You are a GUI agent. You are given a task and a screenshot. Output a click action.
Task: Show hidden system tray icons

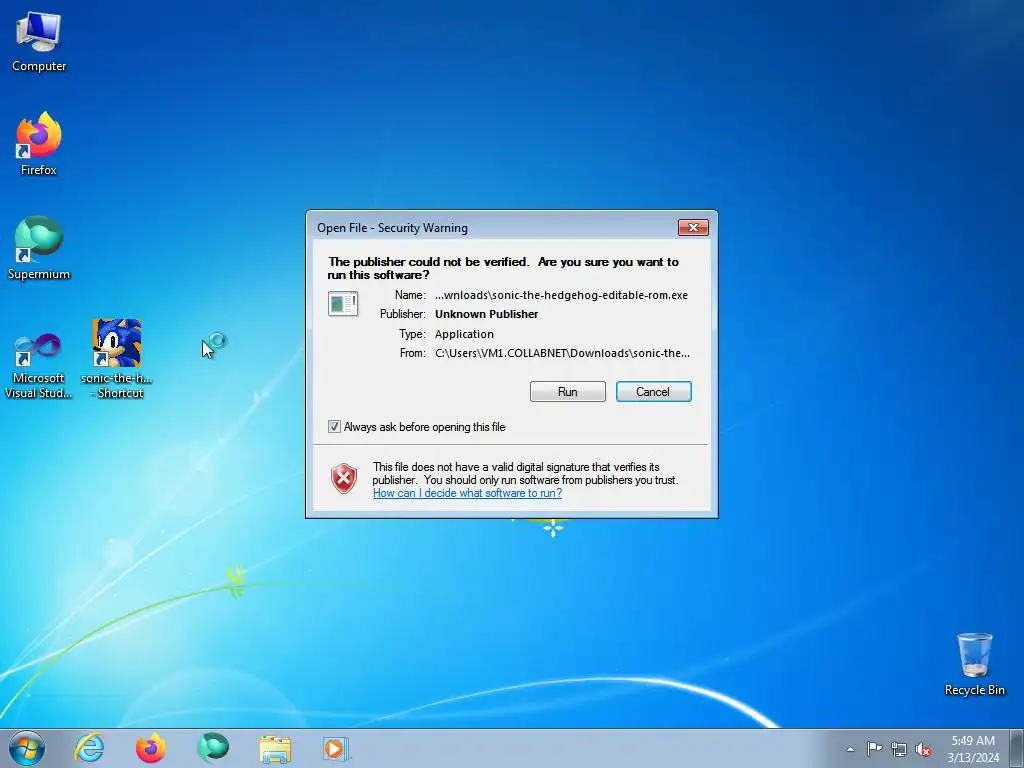click(x=850, y=749)
